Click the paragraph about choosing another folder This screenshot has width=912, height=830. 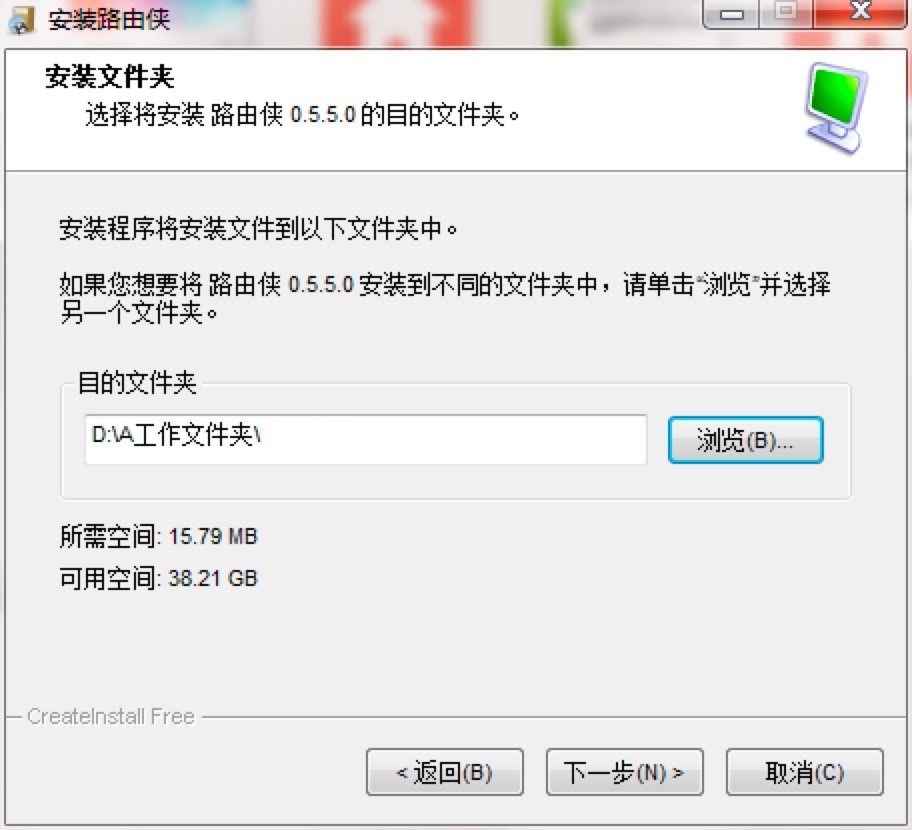[x=445, y=298]
